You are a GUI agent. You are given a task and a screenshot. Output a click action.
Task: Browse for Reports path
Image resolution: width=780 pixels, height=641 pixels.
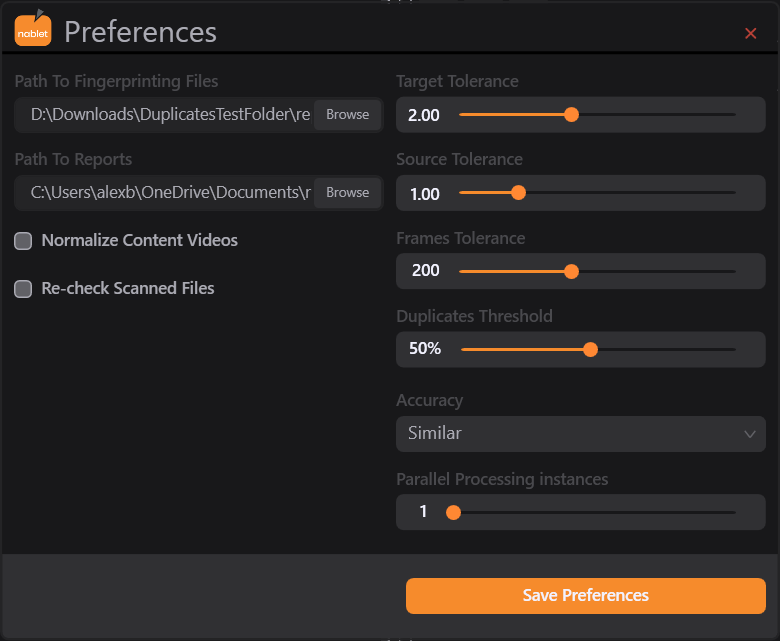[x=347, y=193]
